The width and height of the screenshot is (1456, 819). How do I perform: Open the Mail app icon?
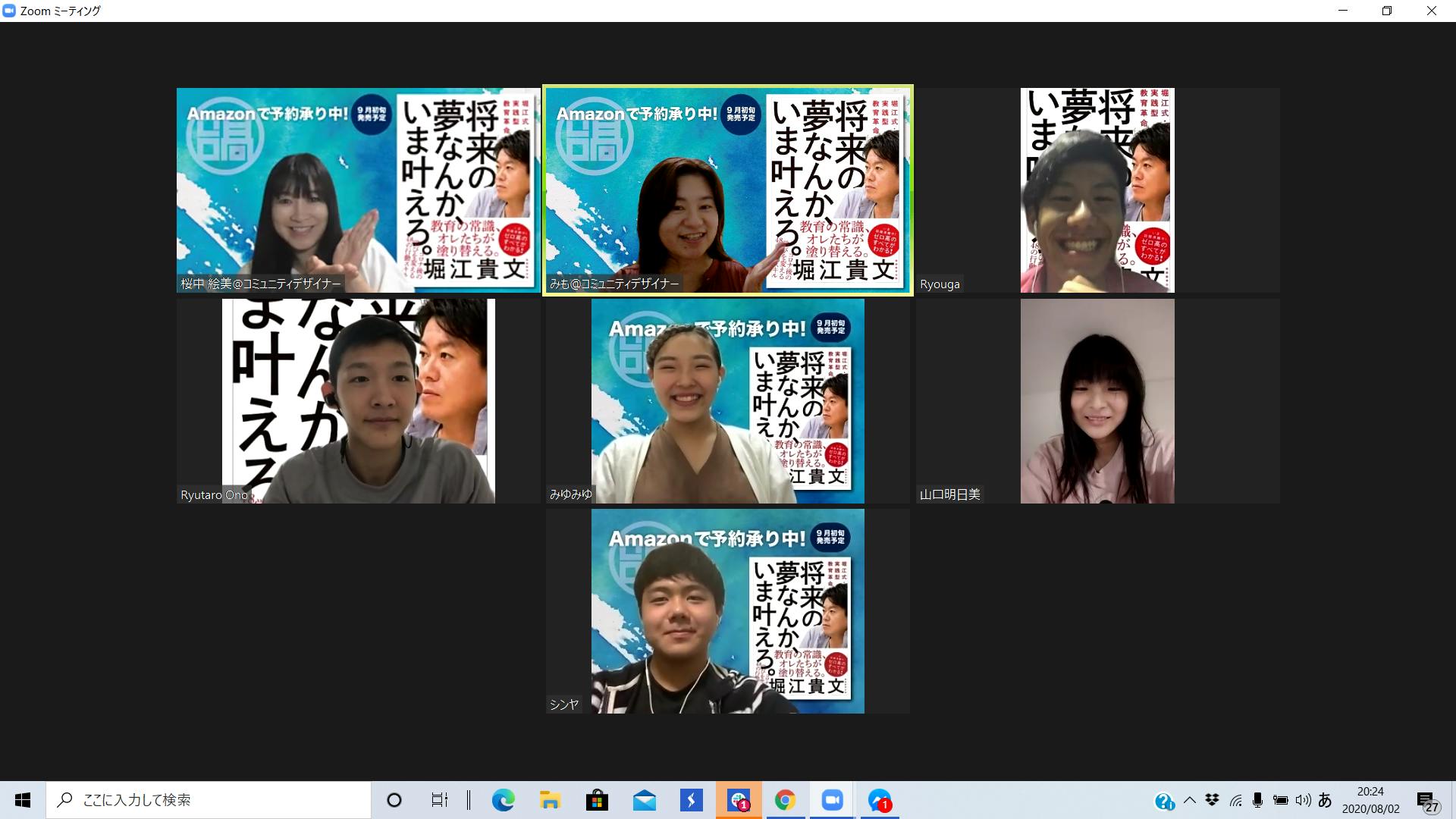[x=644, y=801]
